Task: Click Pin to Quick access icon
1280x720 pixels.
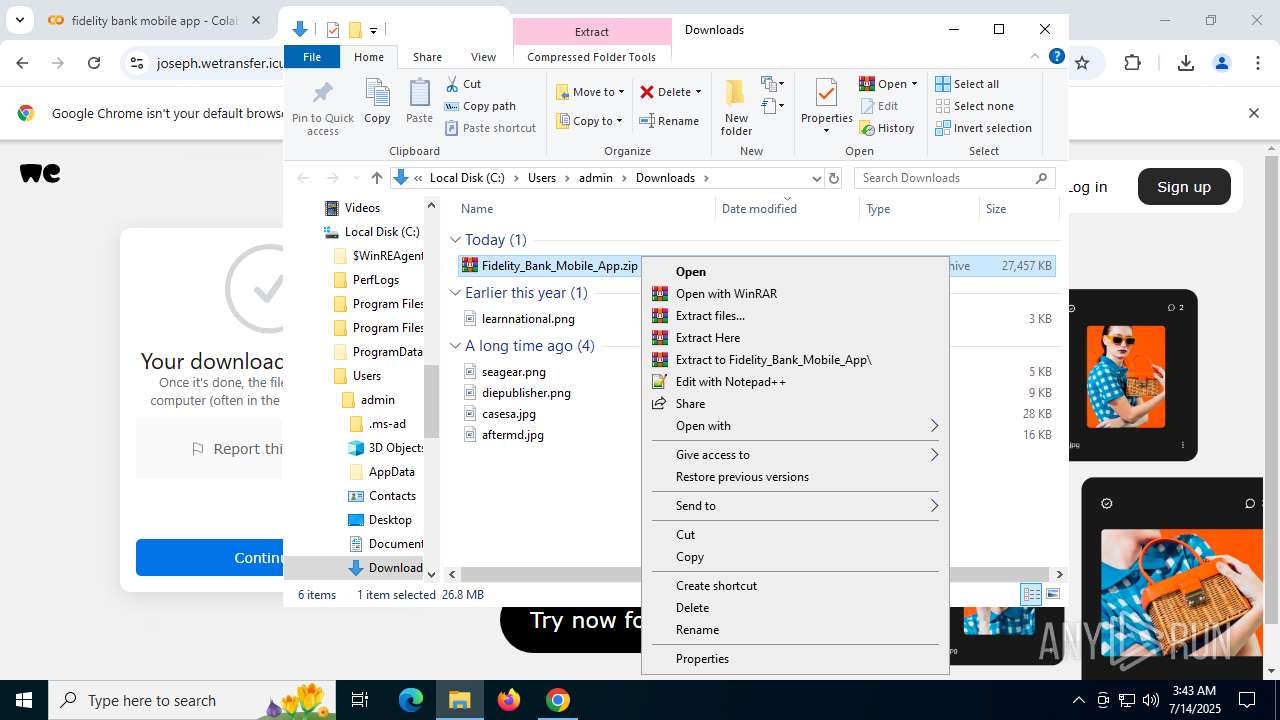Action: point(322,108)
